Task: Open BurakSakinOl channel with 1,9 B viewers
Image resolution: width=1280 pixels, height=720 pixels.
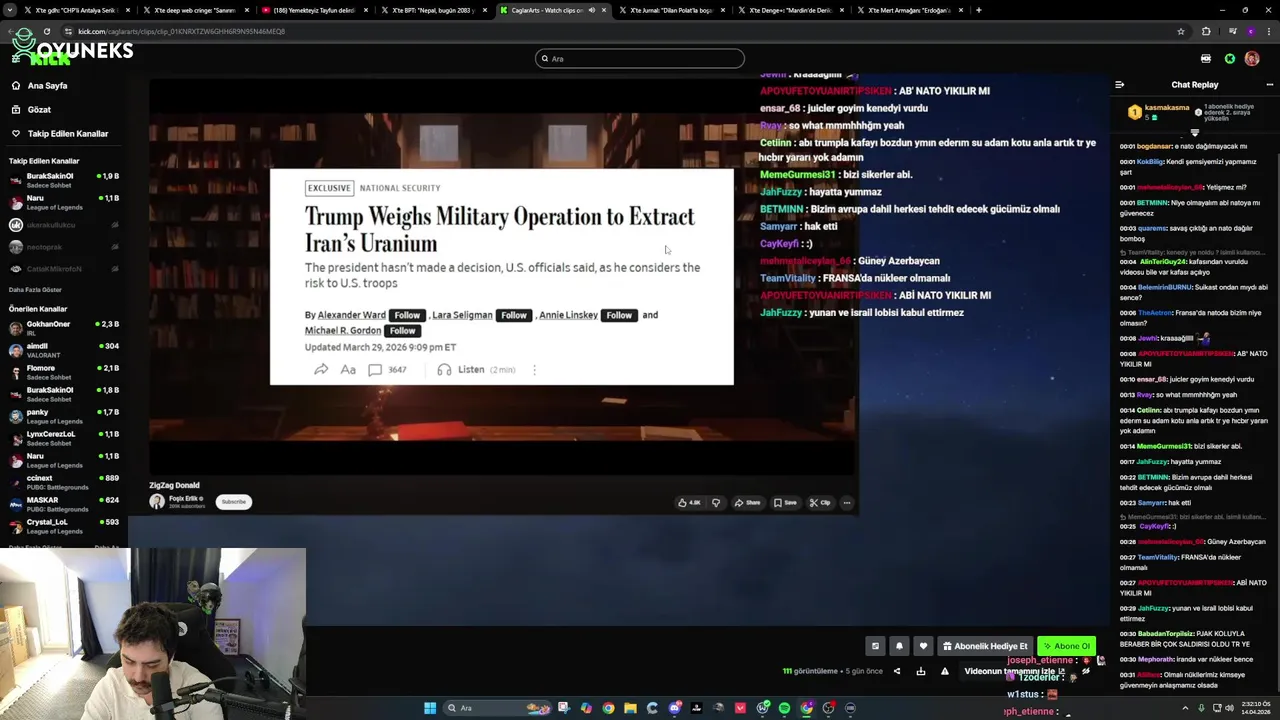Action: 62,180
